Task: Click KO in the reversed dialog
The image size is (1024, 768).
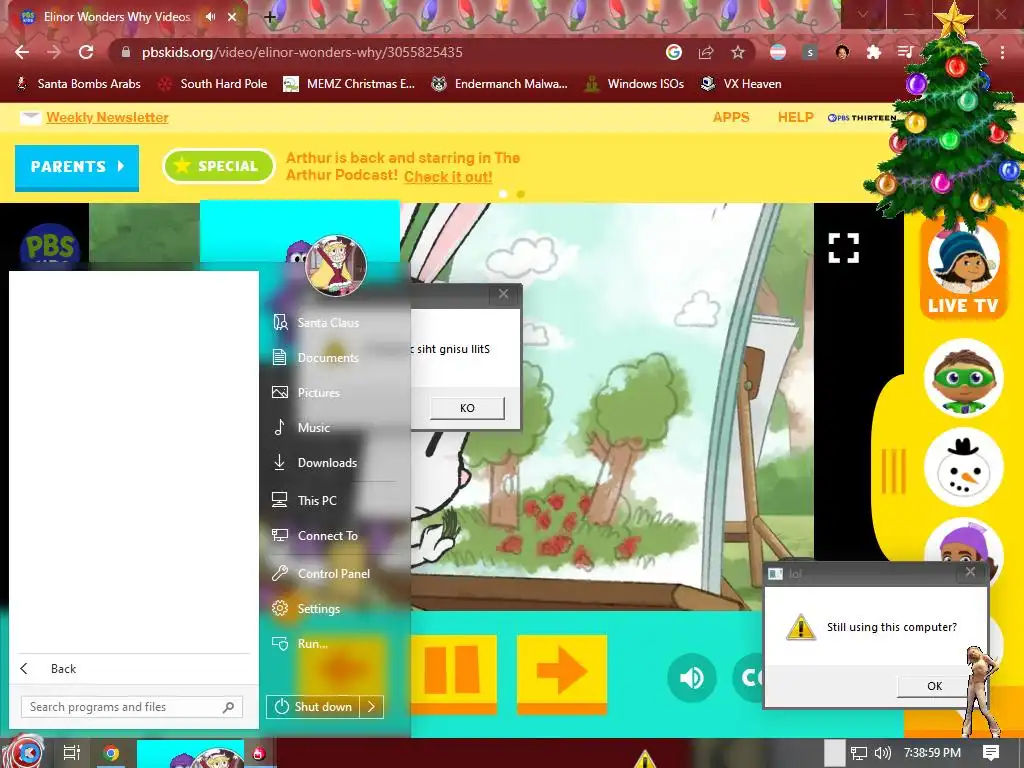Action: (467, 408)
